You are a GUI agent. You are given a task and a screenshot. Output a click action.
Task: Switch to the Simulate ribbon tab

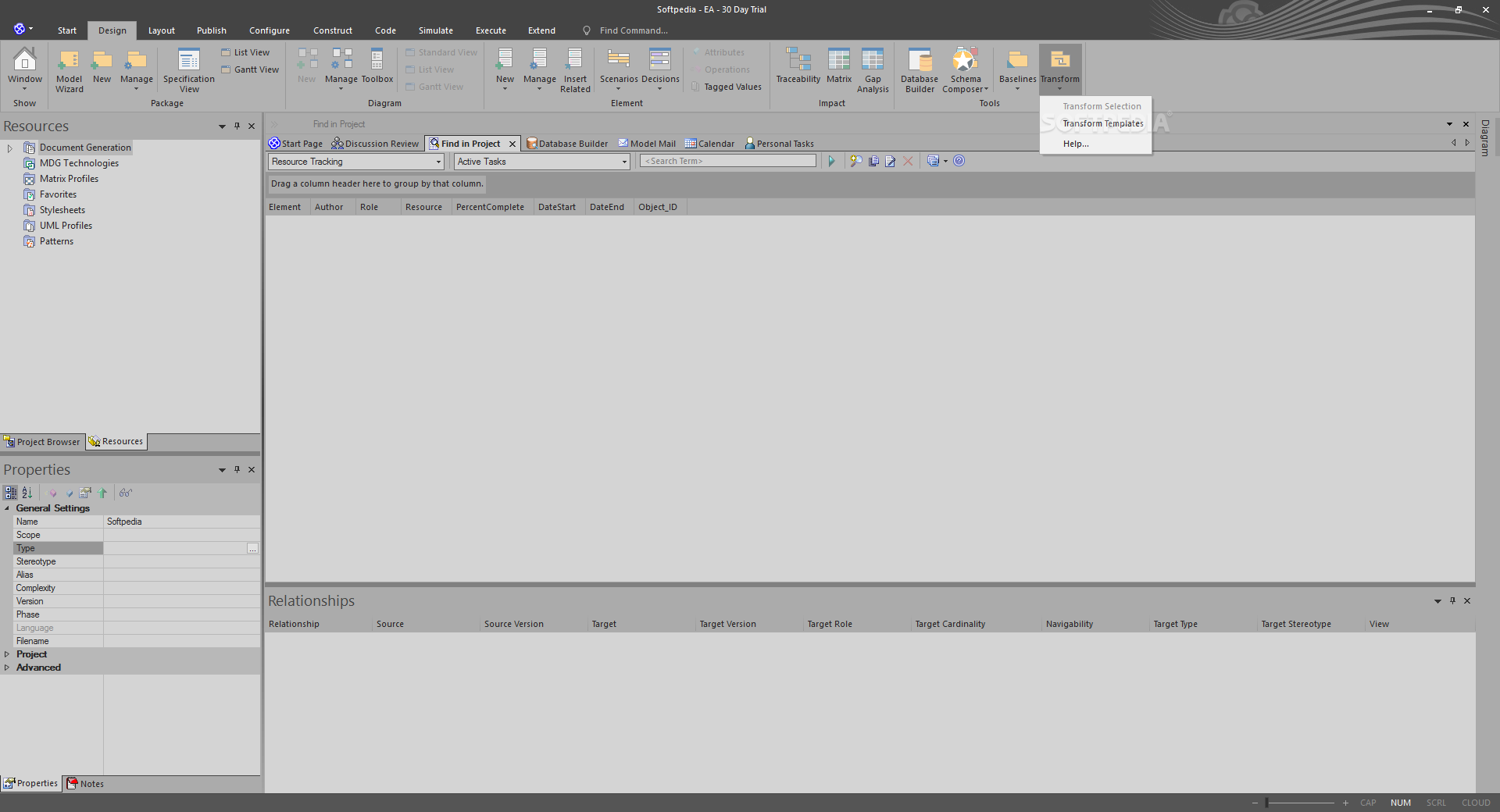point(436,30)
